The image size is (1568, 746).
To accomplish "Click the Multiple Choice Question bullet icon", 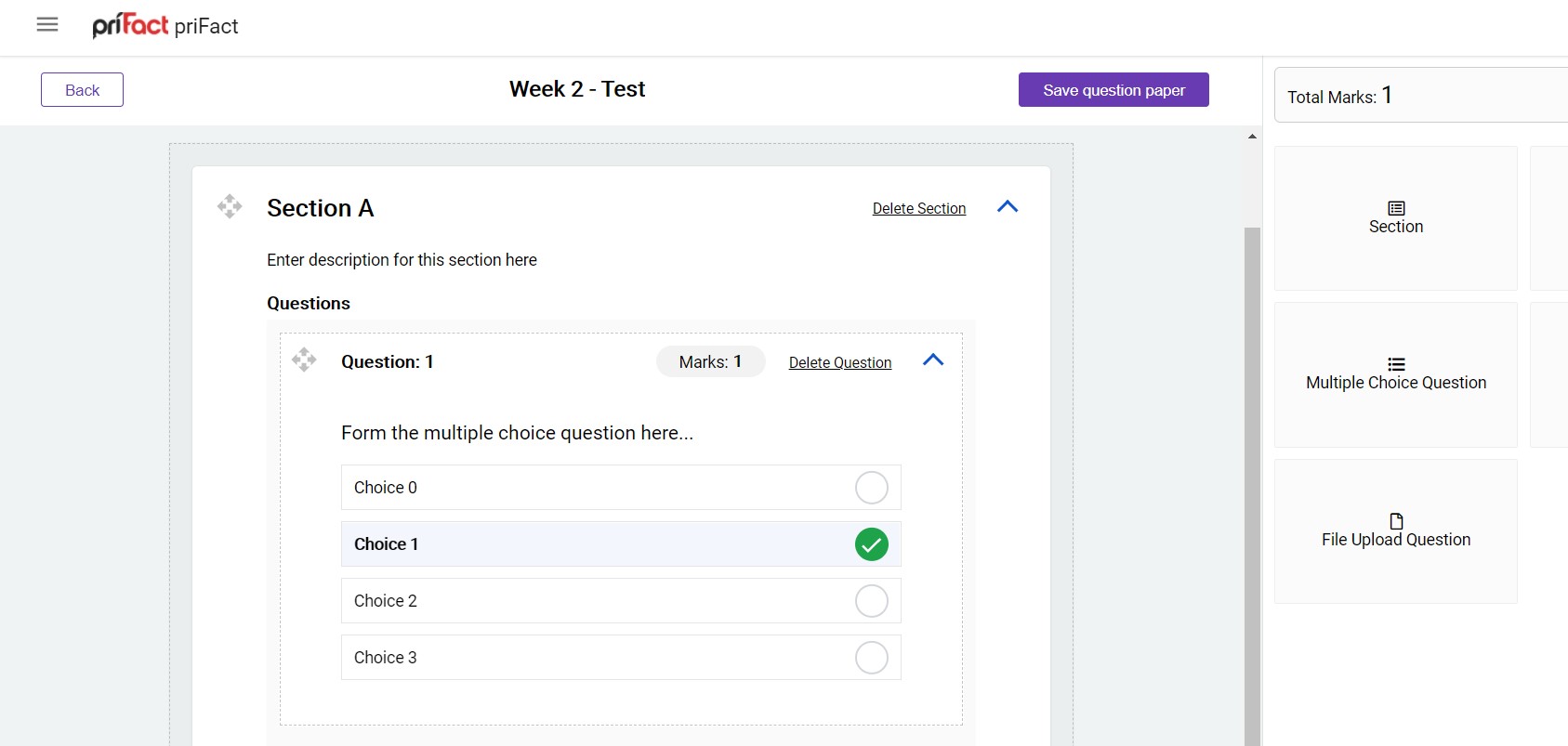I will click(x=1396, y=364).
